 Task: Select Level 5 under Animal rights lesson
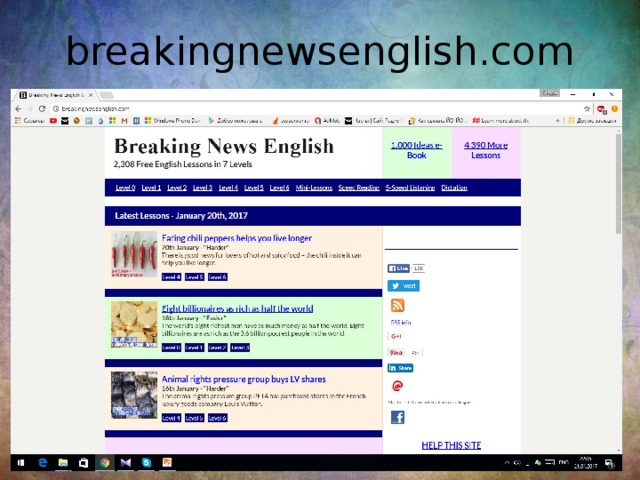click(194, 418)
